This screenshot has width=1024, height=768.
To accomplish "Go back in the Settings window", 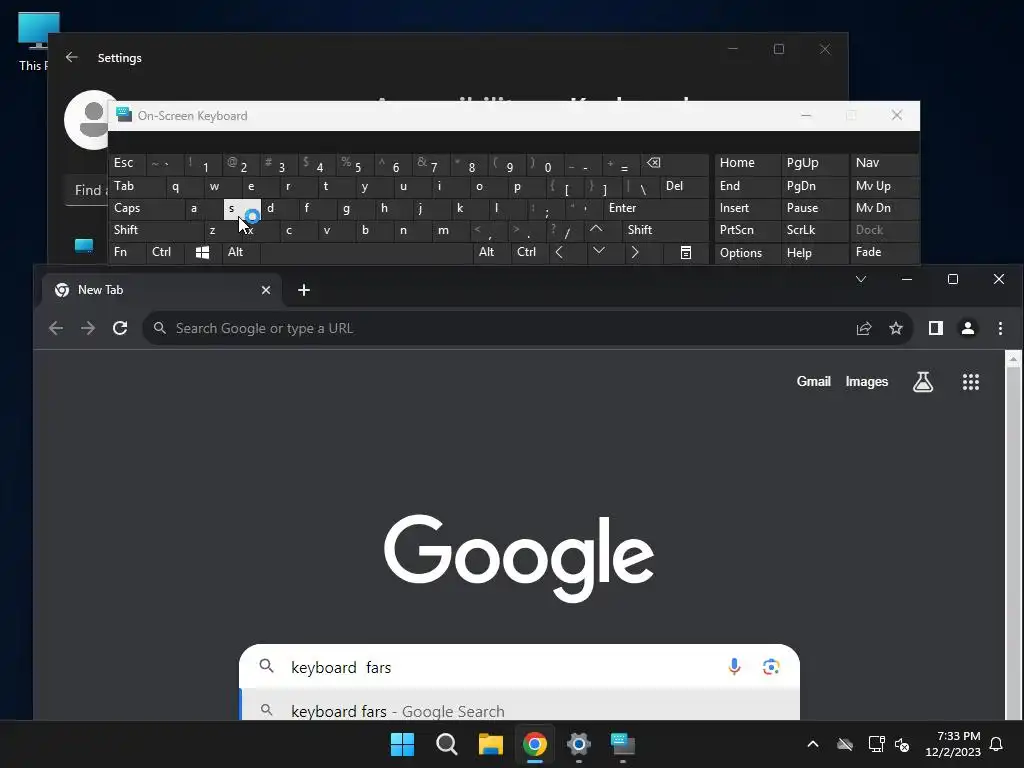I will click(72, 57).
